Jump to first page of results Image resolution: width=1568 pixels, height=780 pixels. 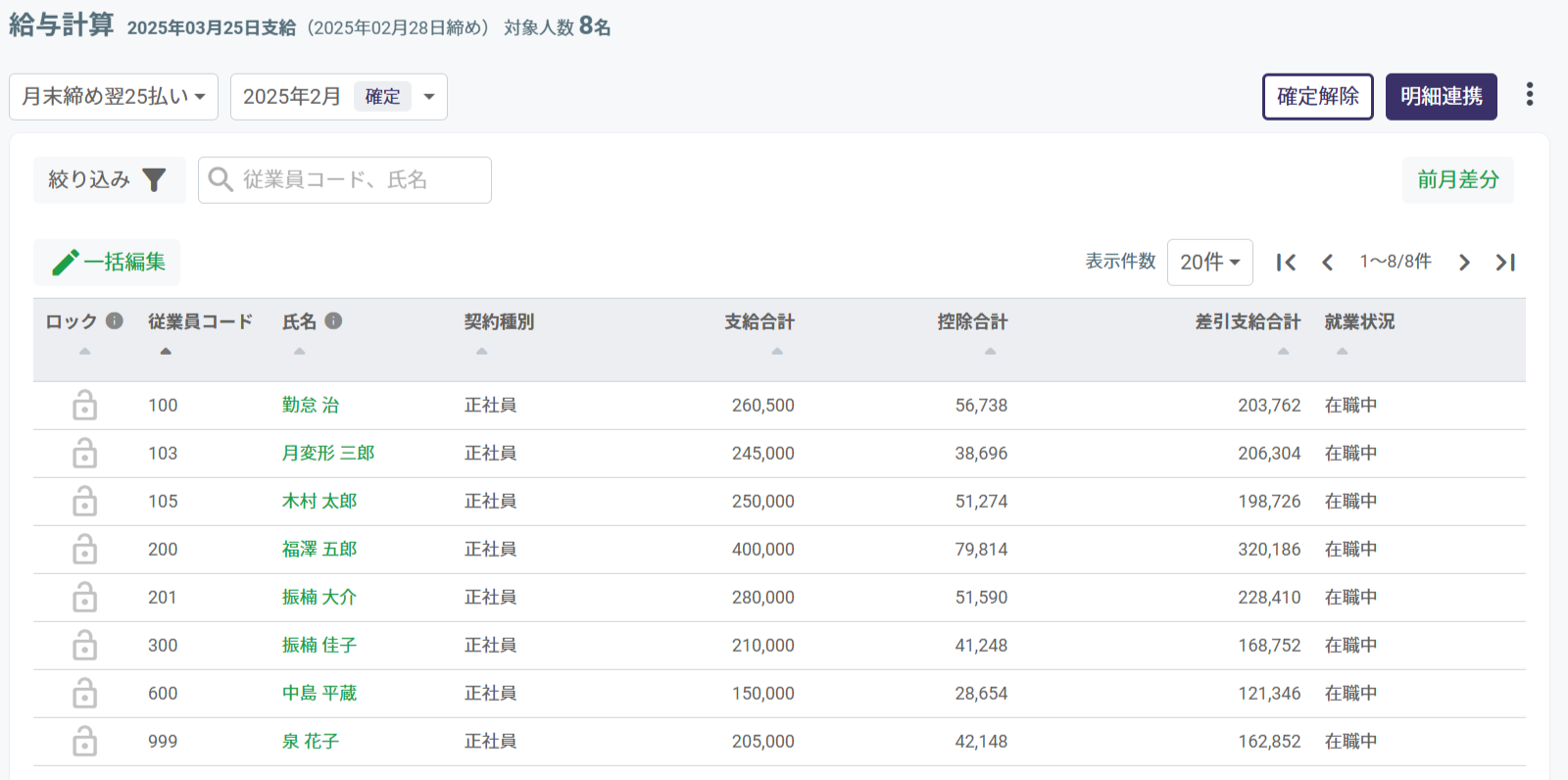1286,263
